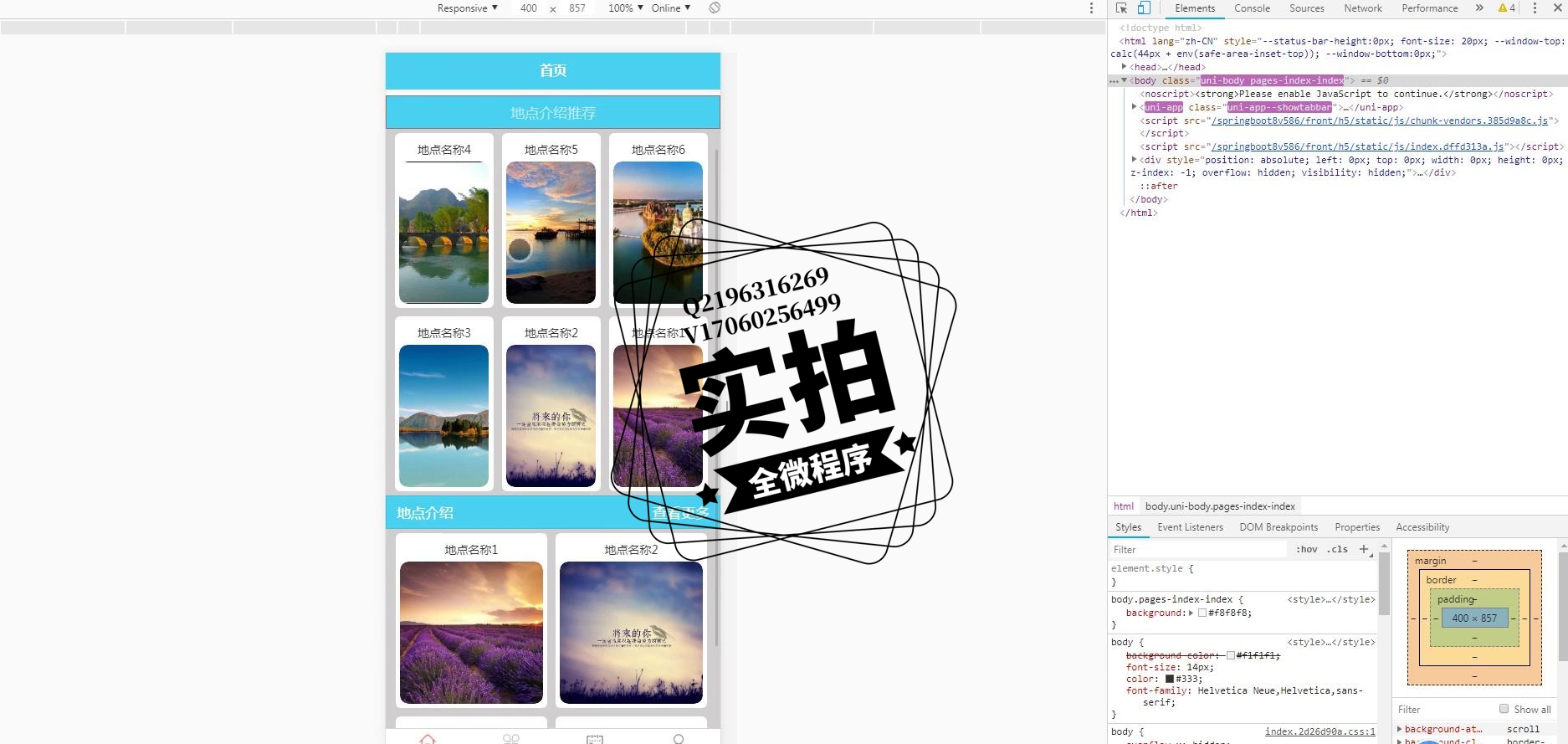Click the #f1f1f1 background-color swatch

[x=1231, y=655]
